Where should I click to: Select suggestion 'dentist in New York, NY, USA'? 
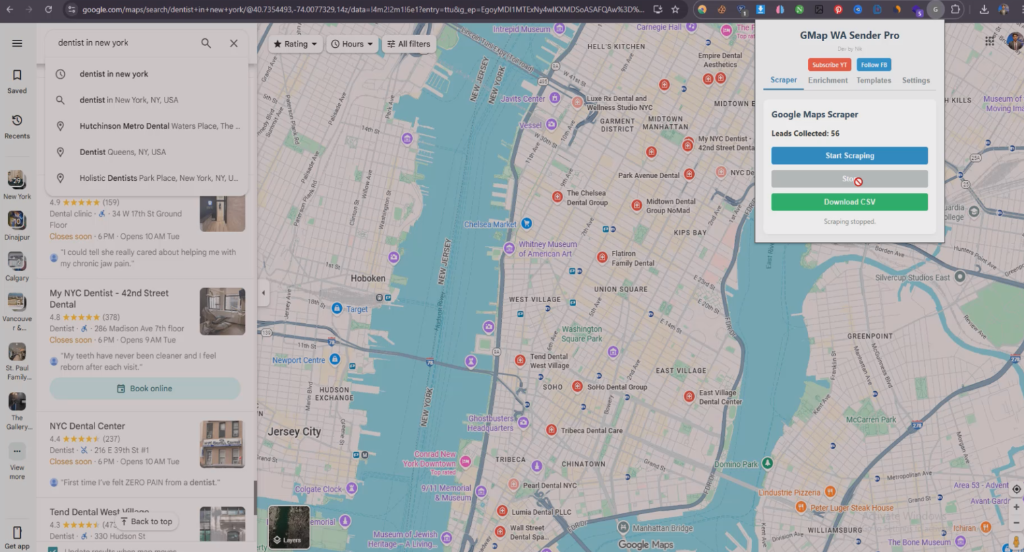(x=147, y=100)
